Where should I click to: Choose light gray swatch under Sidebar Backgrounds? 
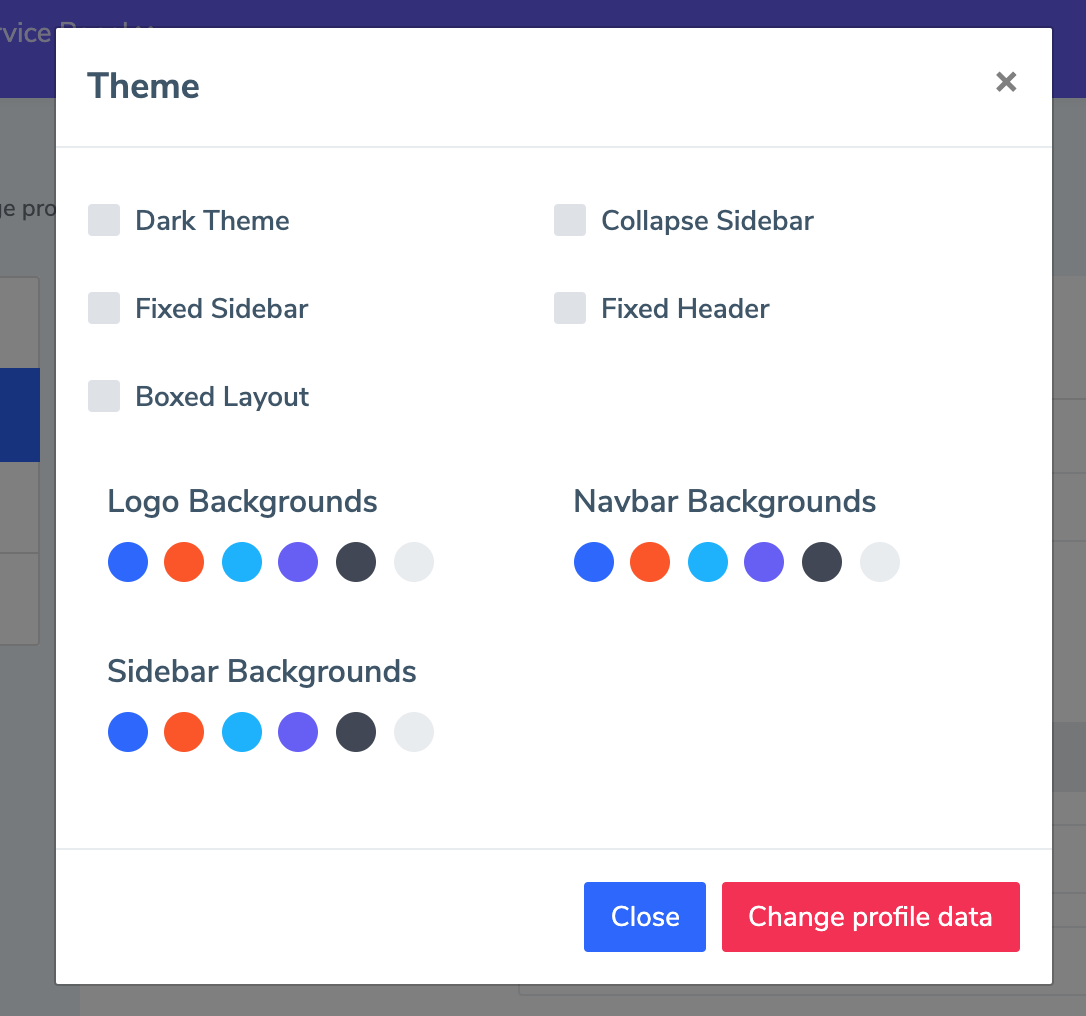click(x=414, y=732)
